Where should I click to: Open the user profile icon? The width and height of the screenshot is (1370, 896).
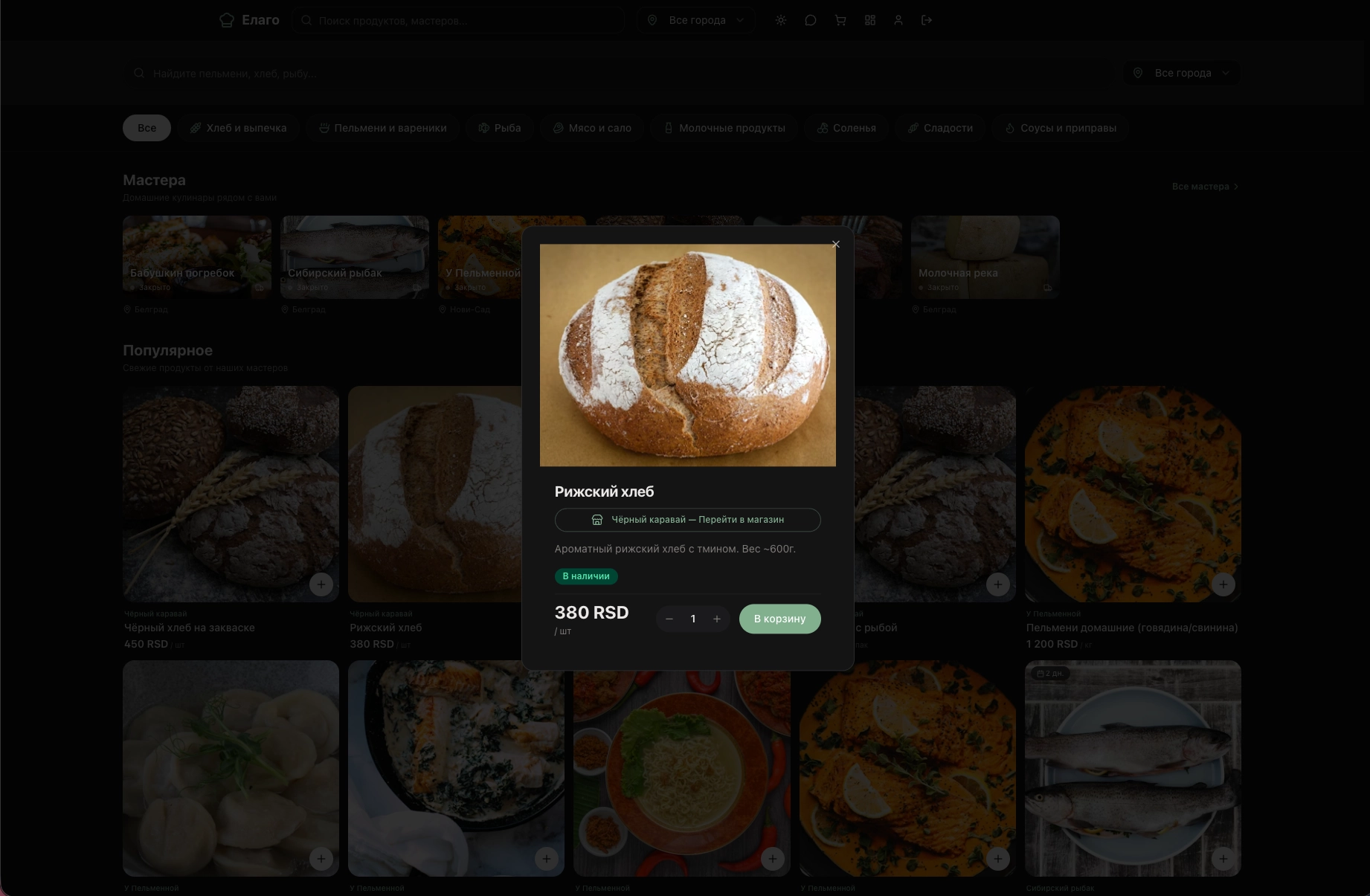pyautogui.click(x=898, y=20)
